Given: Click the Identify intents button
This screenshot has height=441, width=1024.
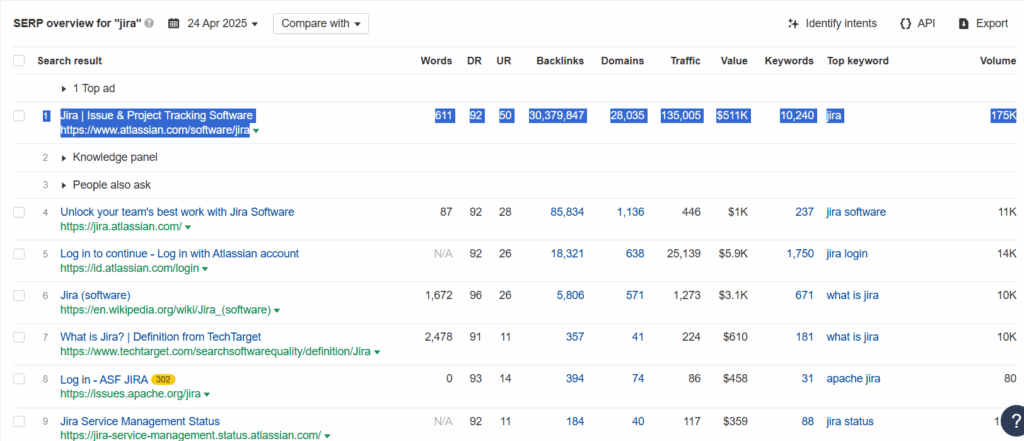Looking at the screenshot, I should click(833, 24).
